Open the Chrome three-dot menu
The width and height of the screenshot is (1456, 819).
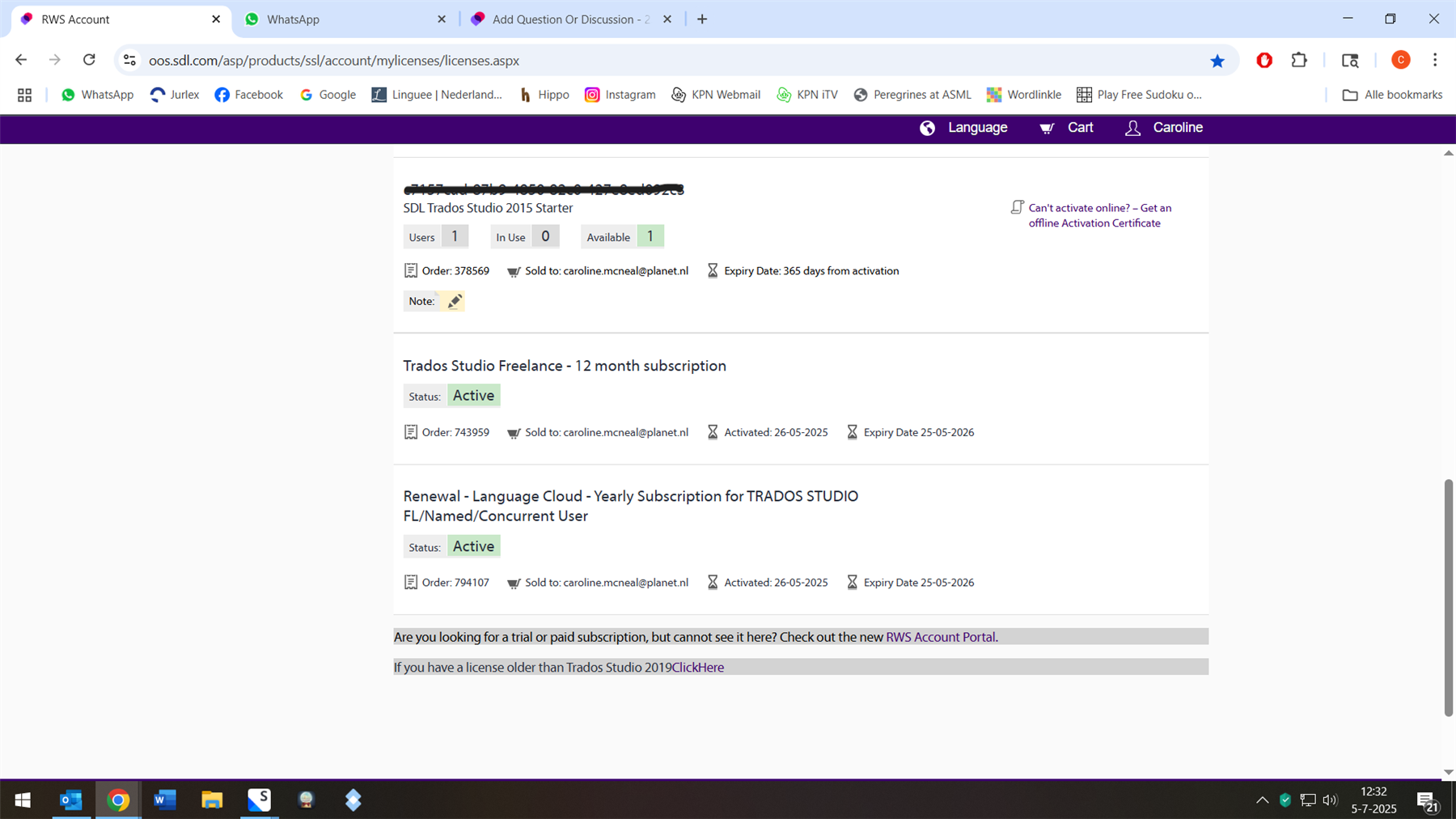(x=1435, y=60)
